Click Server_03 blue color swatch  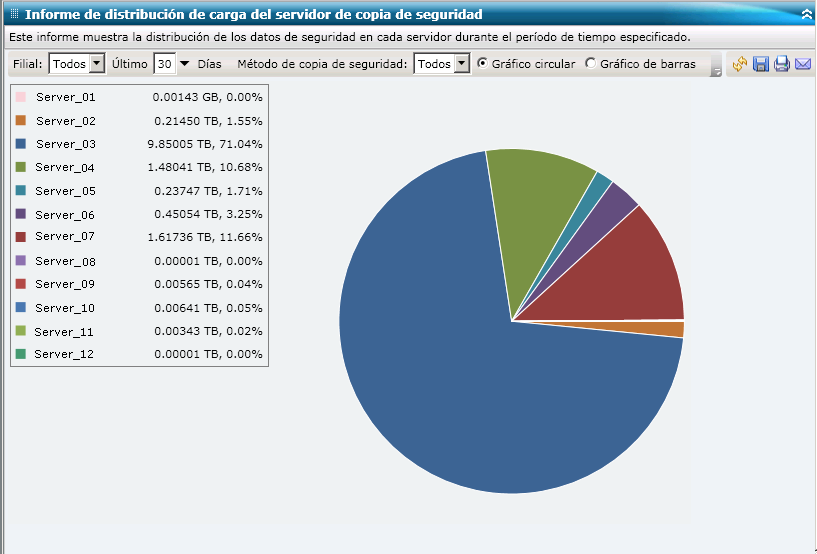click(x=21, y=143)
